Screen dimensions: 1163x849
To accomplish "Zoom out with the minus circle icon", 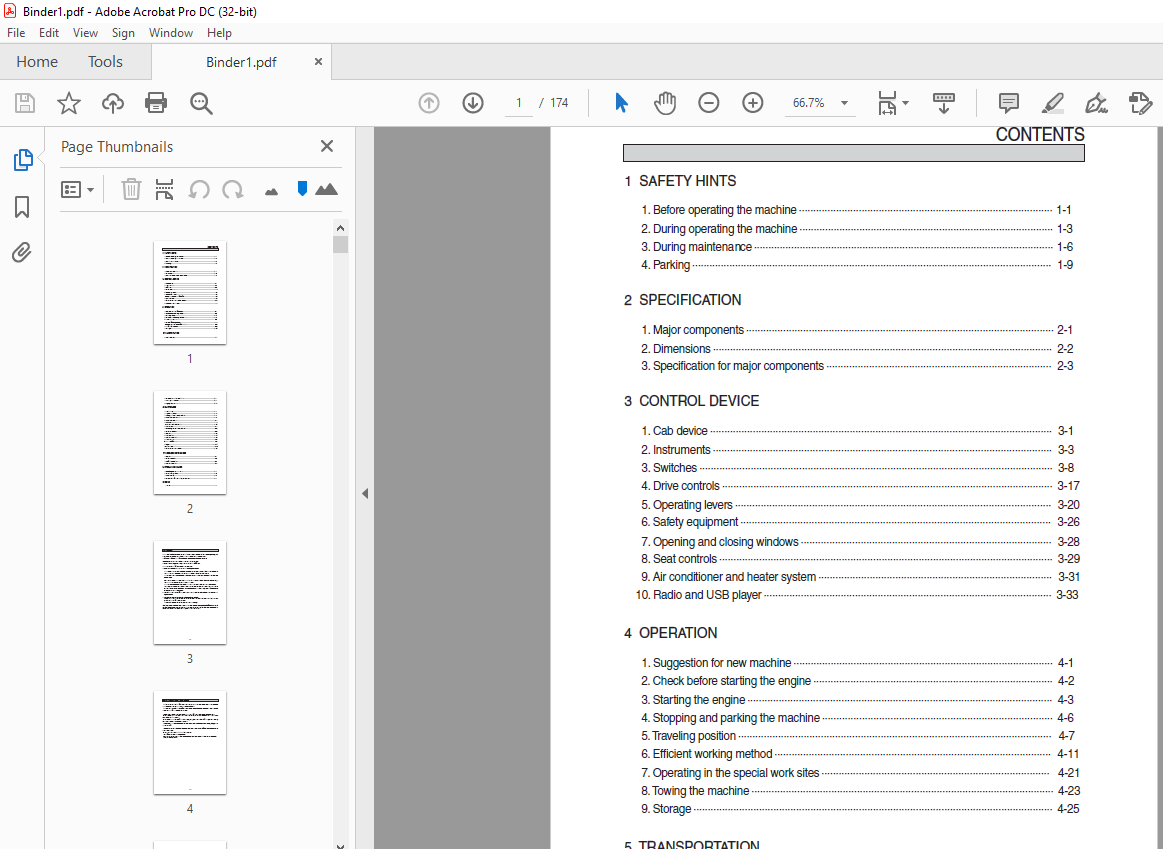I will tap(708, 103).
